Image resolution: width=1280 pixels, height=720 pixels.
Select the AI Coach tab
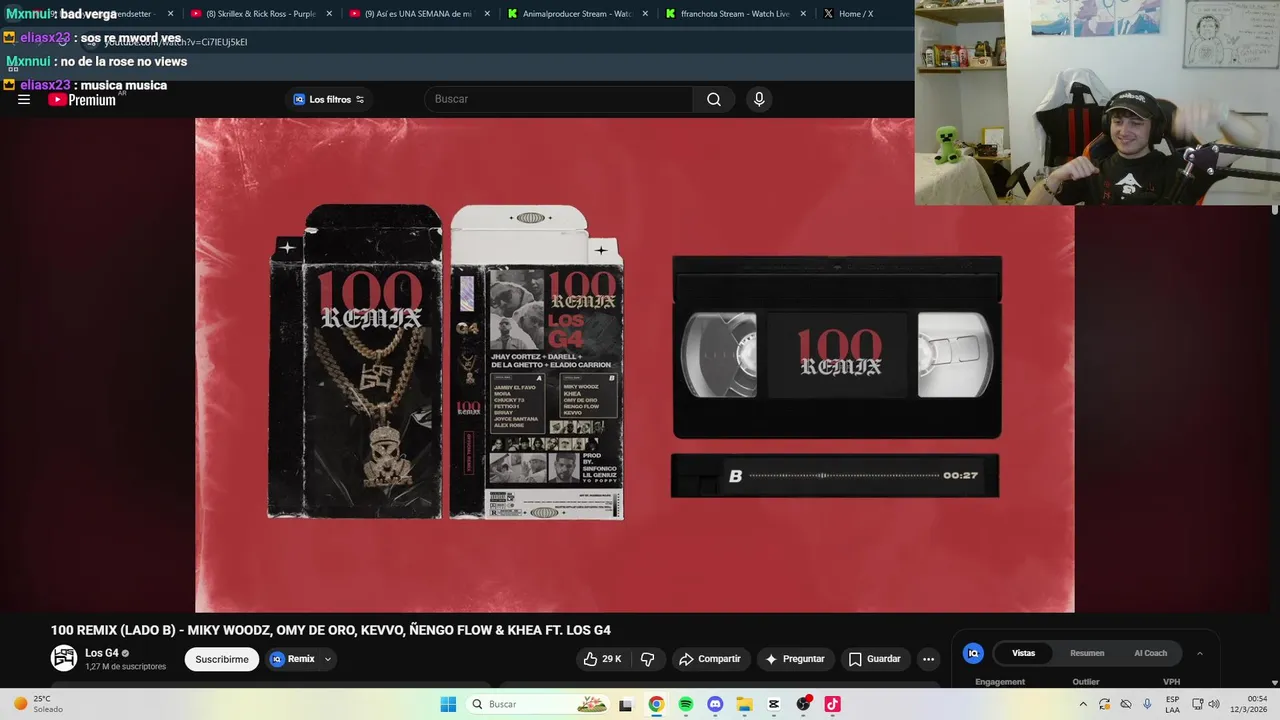1150,653
